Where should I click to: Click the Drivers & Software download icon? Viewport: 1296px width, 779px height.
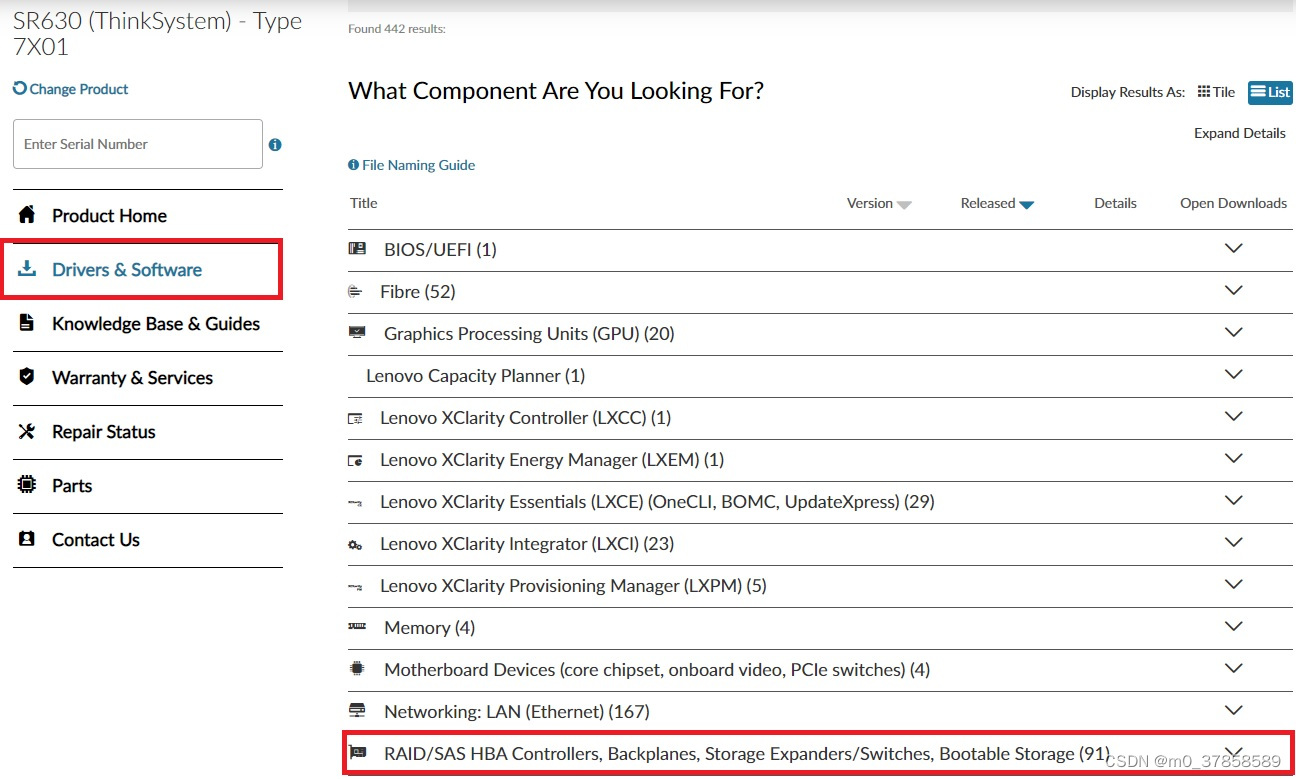point(27,269)
